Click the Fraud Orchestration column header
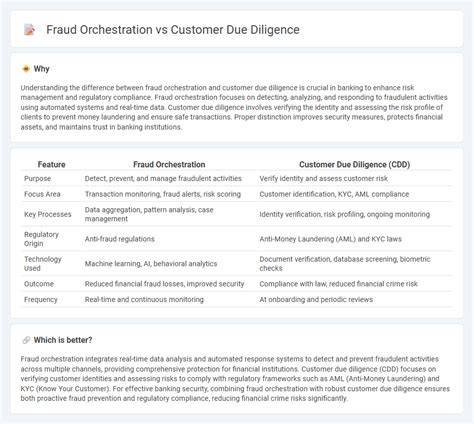The image size is (474, 424). [169, 164]
